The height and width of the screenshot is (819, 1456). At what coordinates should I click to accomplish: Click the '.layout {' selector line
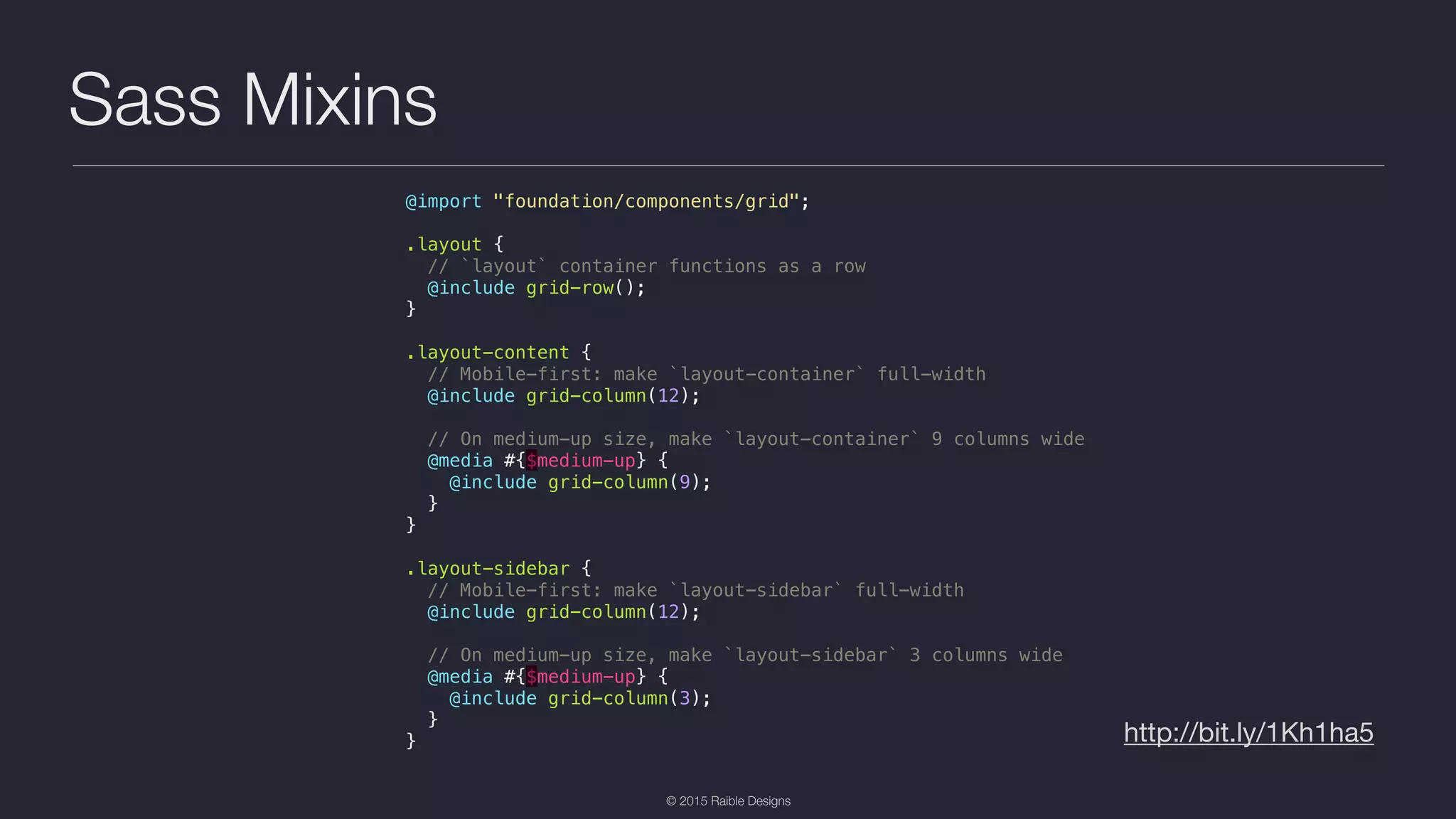point(455,244)
